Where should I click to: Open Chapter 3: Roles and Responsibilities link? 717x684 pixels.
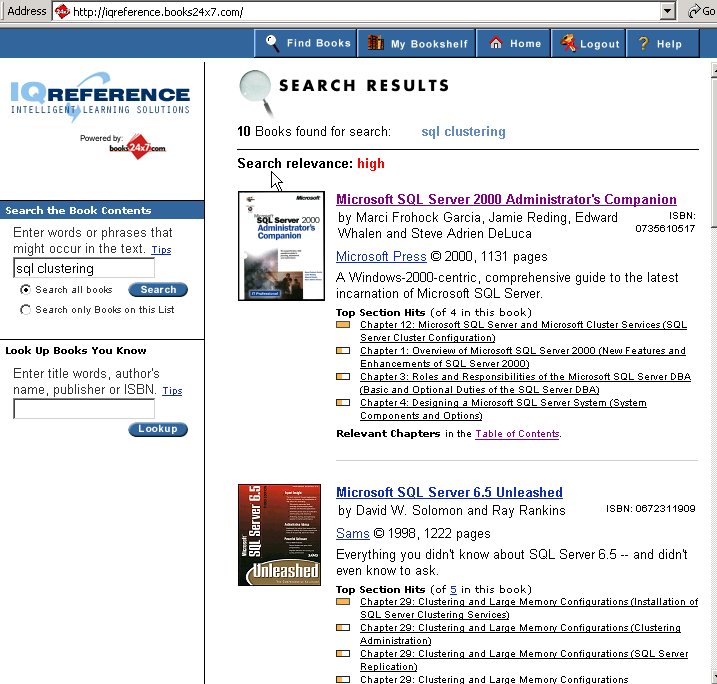[525, 383]
